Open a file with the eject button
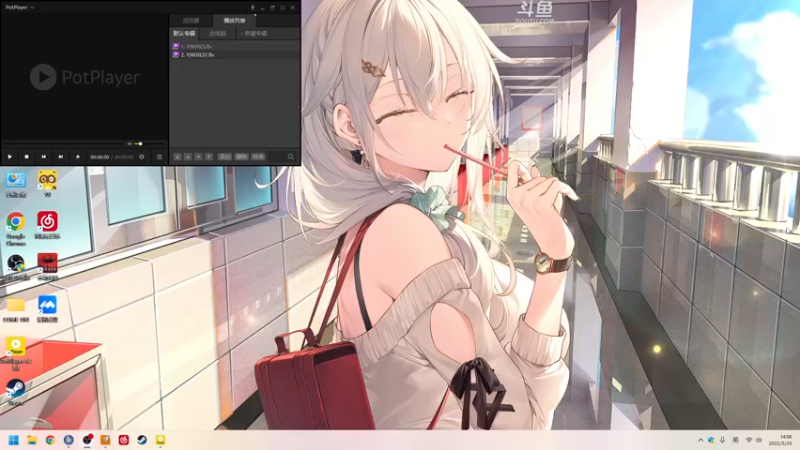800x450 pixels. [x=78, y=157]
